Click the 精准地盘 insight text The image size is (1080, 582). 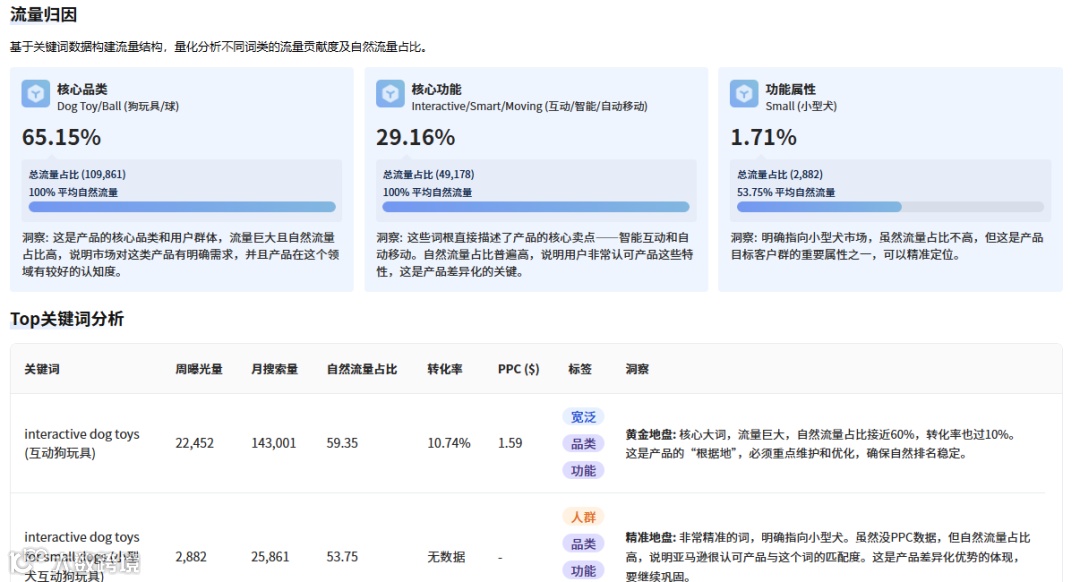(x=827, y=556)
